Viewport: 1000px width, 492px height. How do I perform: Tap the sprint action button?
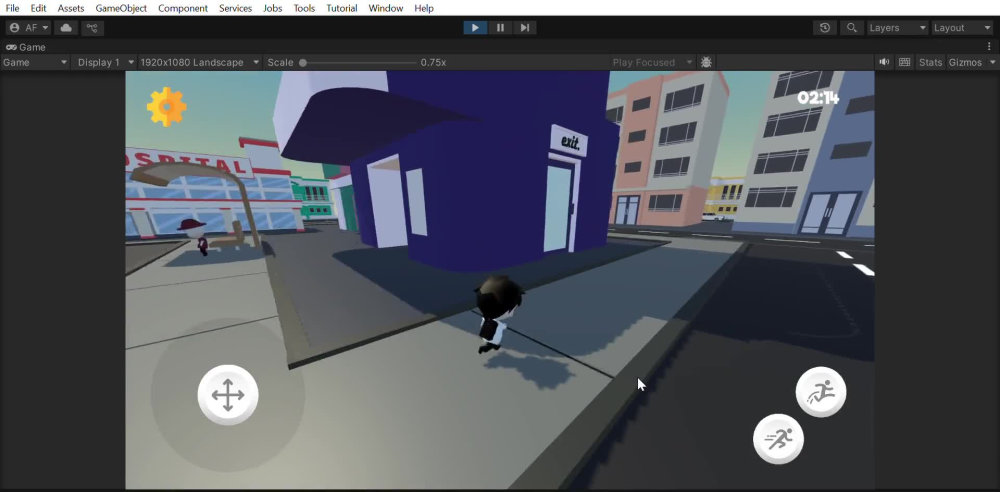778,439
